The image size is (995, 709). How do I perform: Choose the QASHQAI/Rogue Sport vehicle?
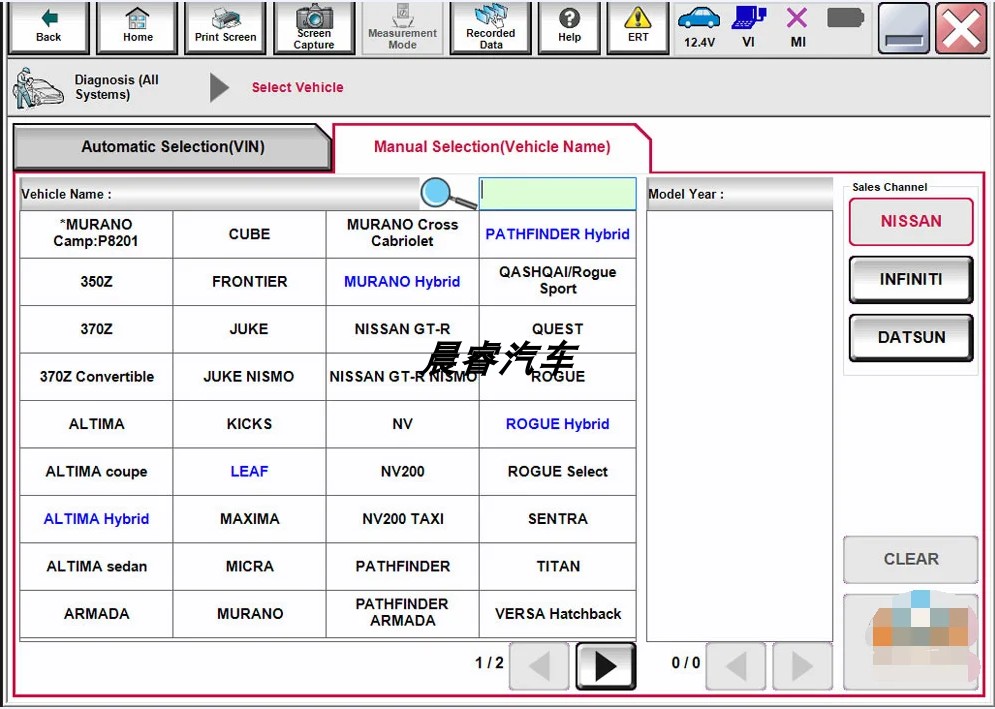click(558, 282)
